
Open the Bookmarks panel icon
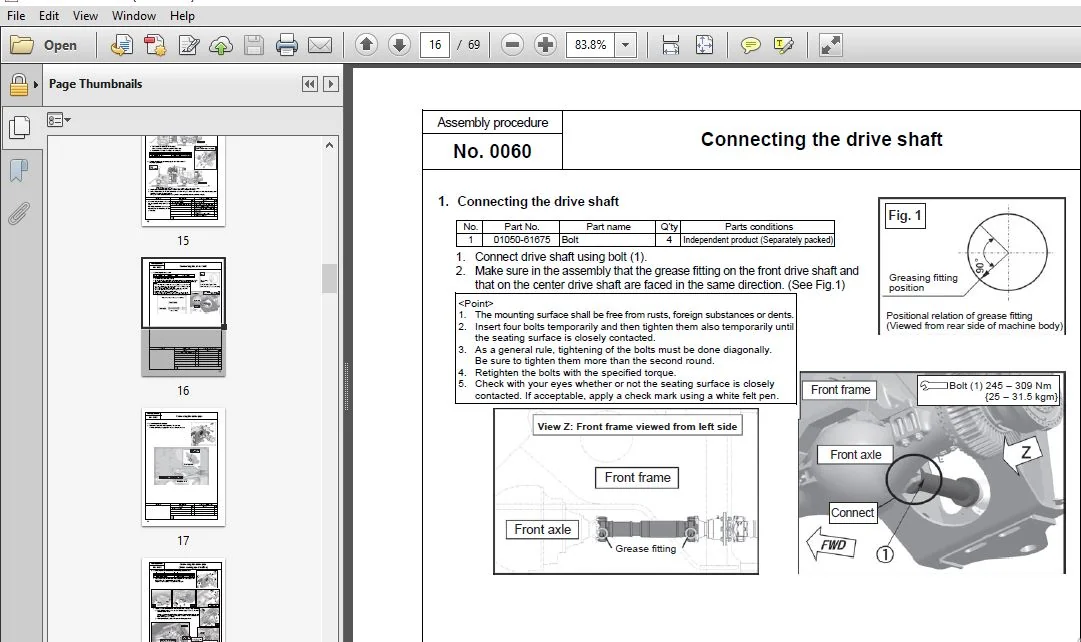pyautogui.click(x=19, y=170)
